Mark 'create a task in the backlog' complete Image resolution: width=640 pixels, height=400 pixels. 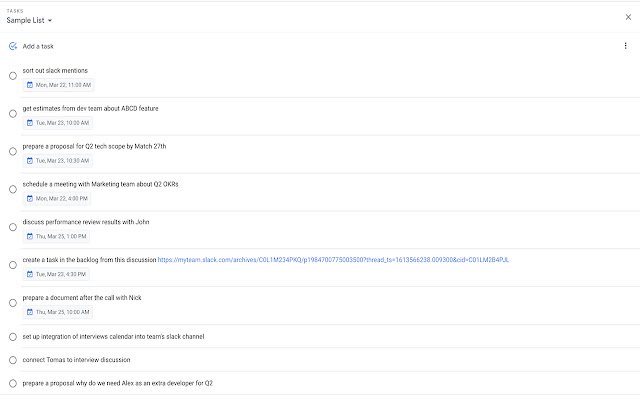click(13, 265)
